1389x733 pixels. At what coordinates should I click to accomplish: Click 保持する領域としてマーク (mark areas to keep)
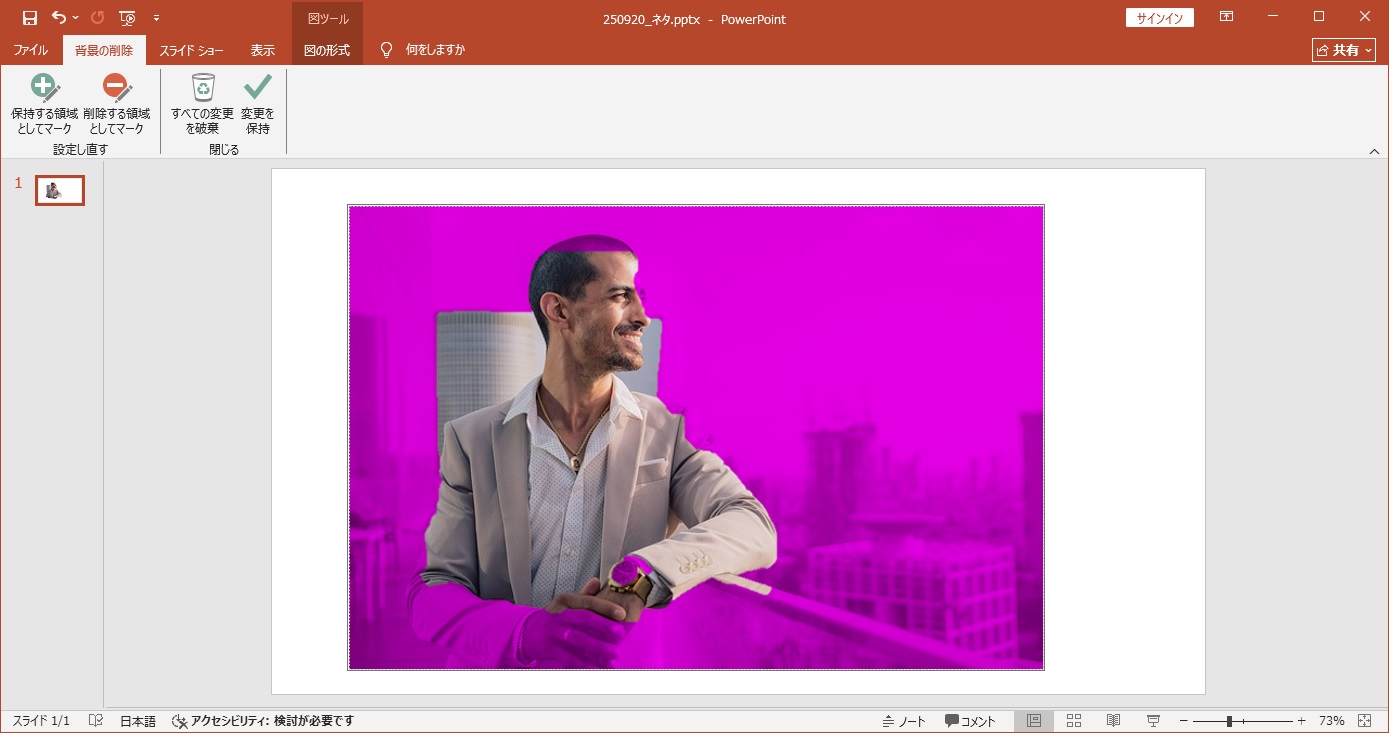pyautogui.click(x=44, y=104)
